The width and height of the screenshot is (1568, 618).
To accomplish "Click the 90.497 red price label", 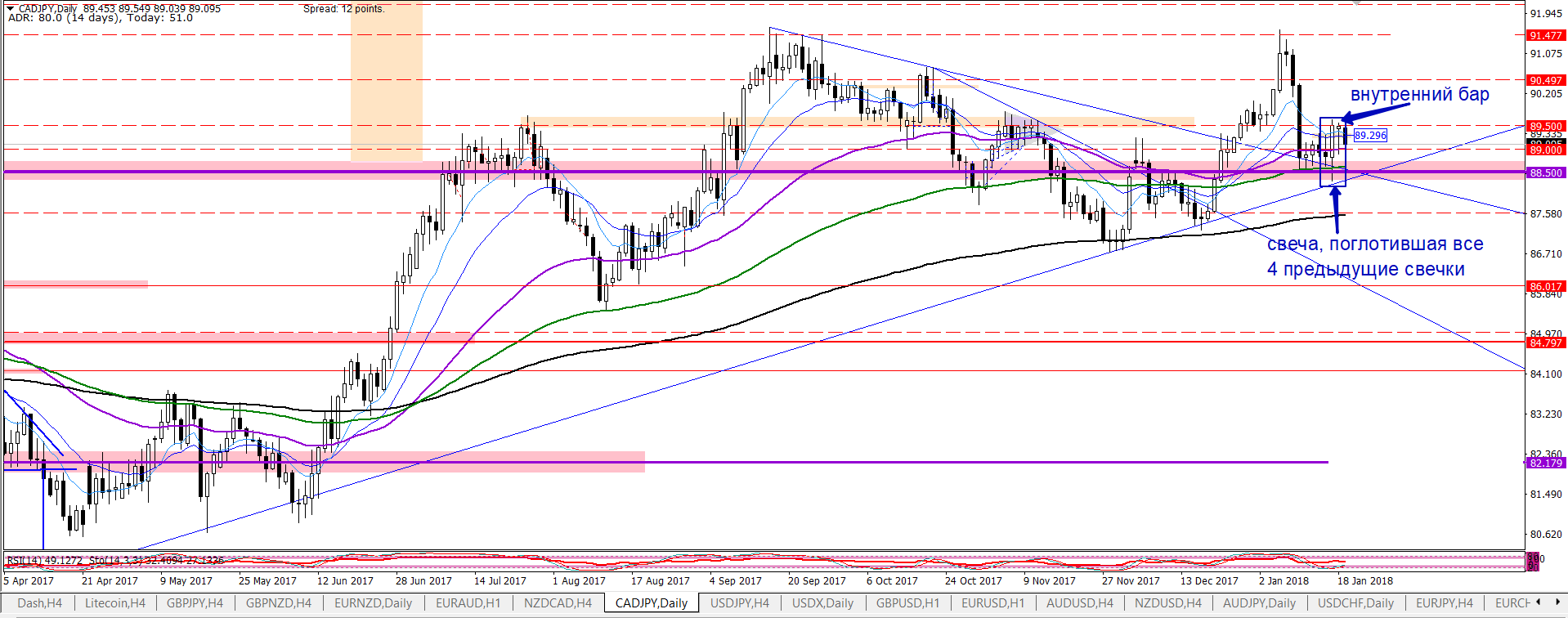I will coord(1546,80).
